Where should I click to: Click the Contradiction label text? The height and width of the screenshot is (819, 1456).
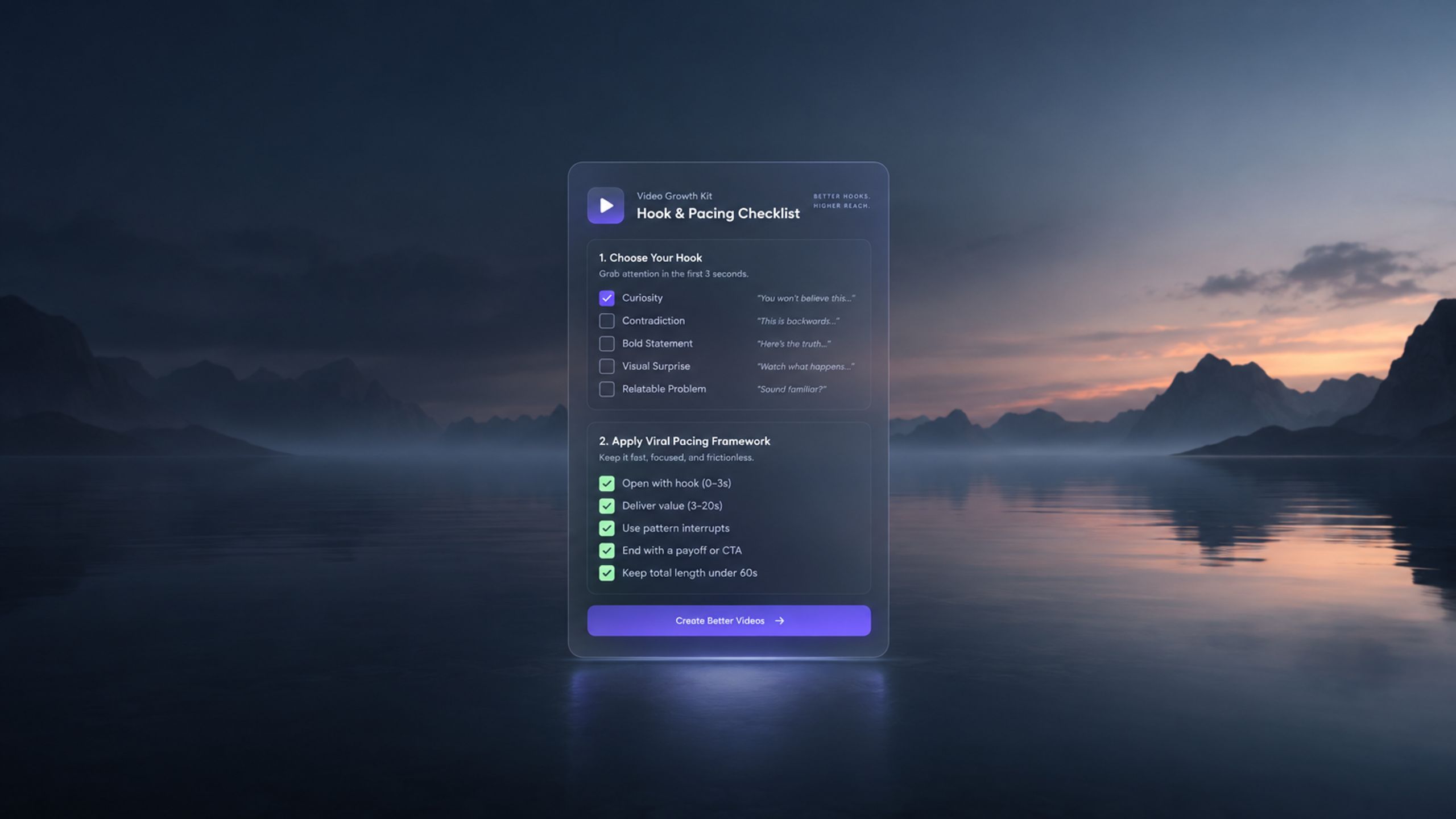click(x=653, y=321)
